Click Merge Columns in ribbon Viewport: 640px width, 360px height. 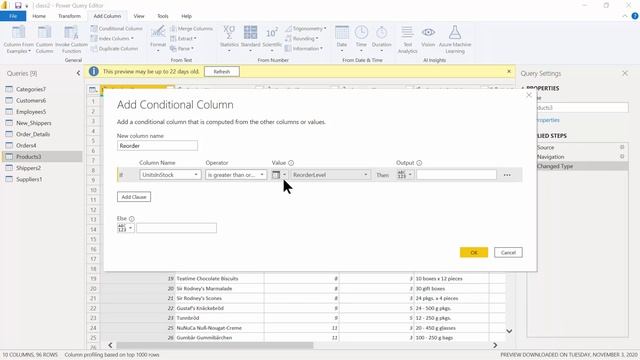pos(191,29)
